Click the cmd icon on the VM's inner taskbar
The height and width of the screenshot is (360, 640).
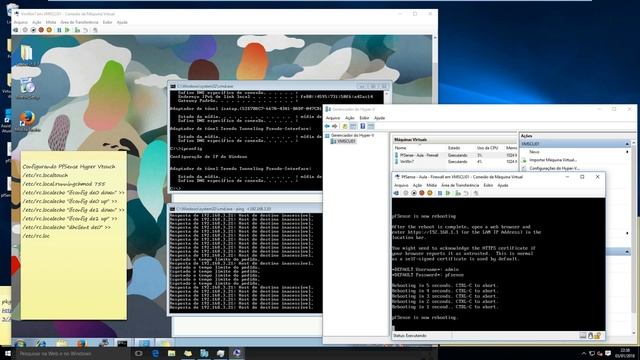122,343
